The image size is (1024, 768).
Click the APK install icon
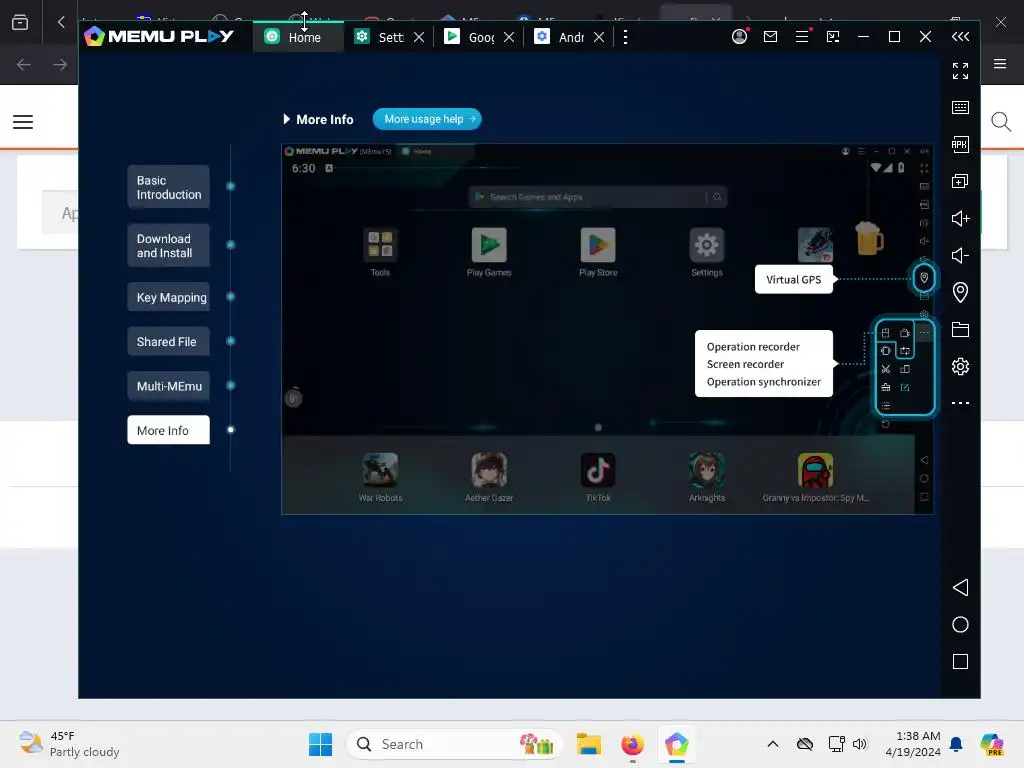point(960,144)
